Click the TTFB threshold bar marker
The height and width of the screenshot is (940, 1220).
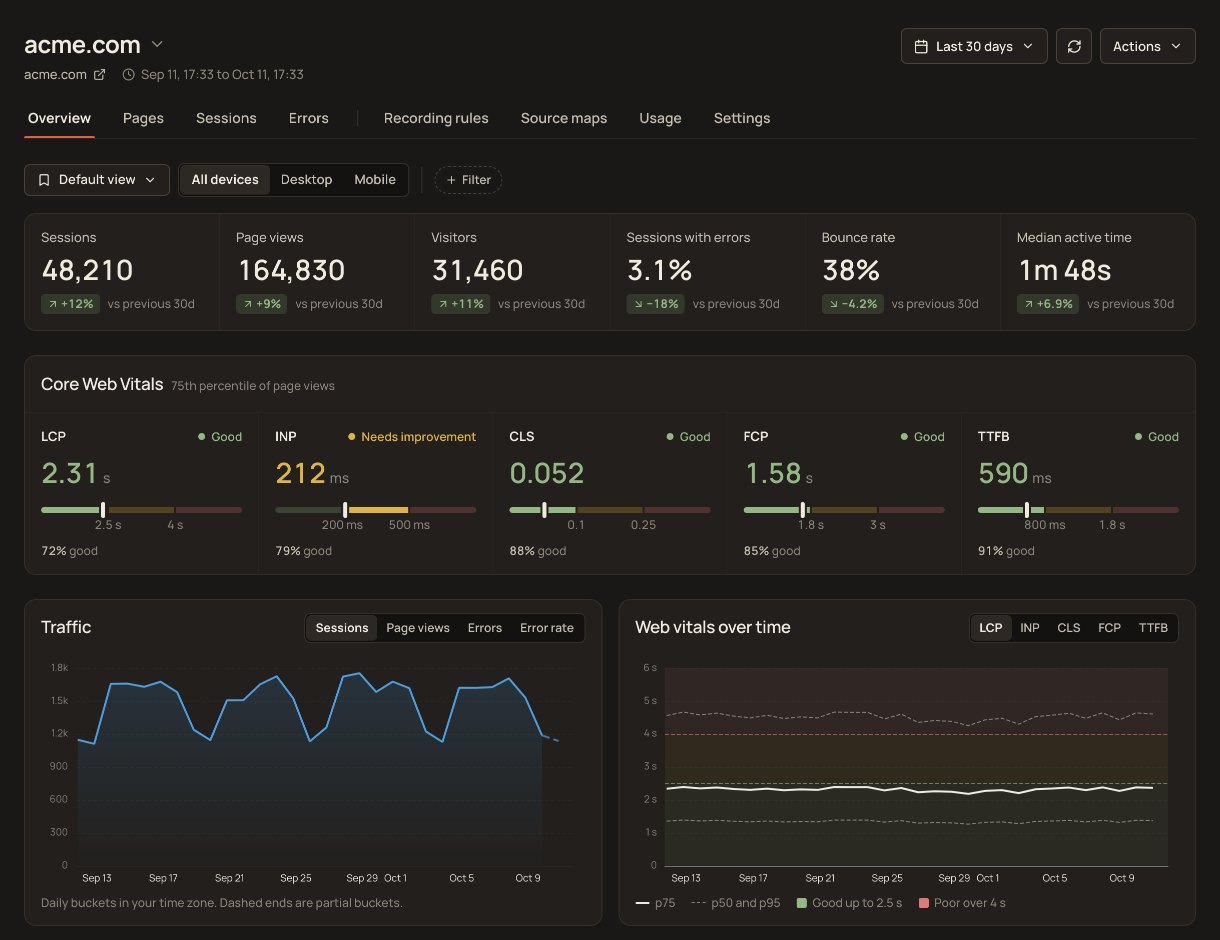coord(1027,510)
